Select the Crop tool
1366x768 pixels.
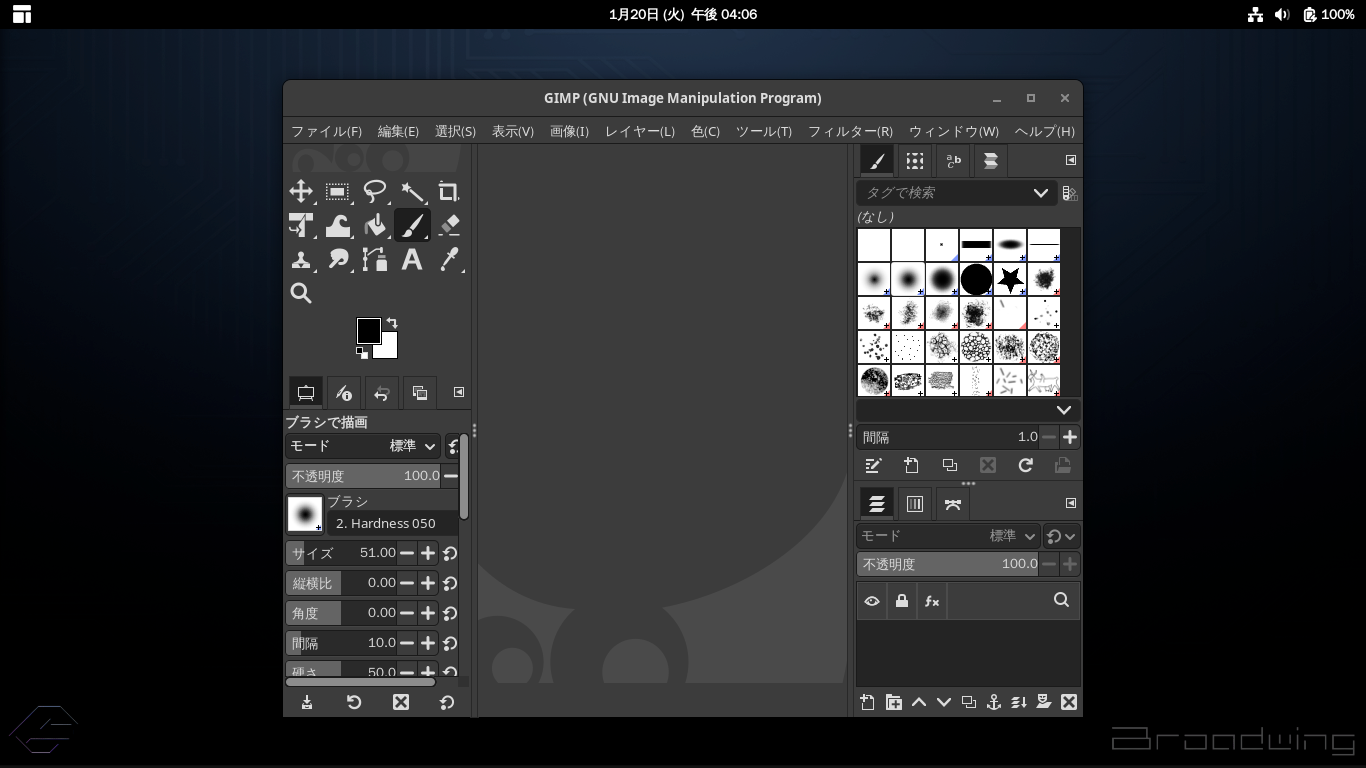[x=449, y=192]
